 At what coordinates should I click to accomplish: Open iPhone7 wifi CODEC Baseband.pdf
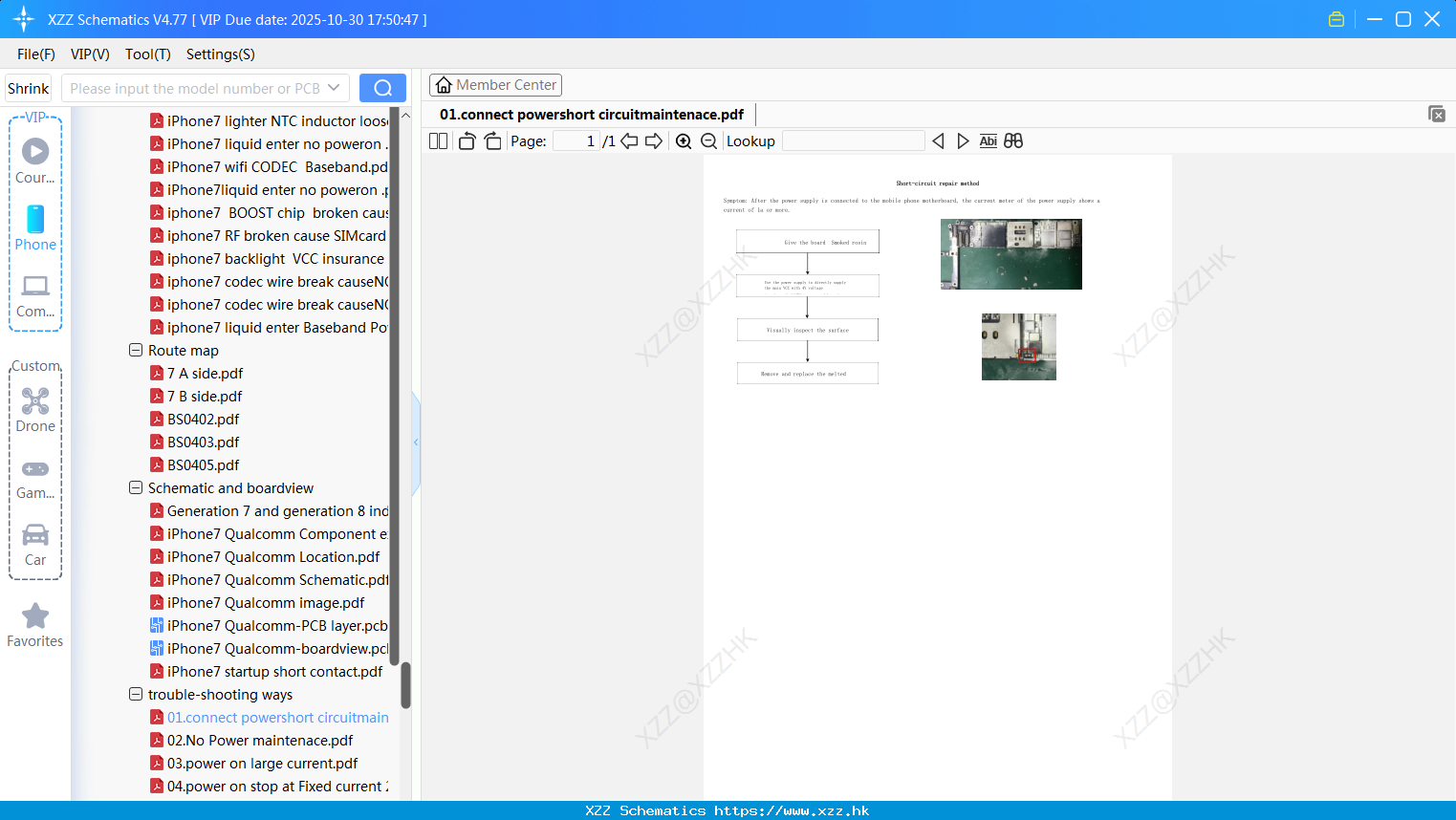pos(270,167)
